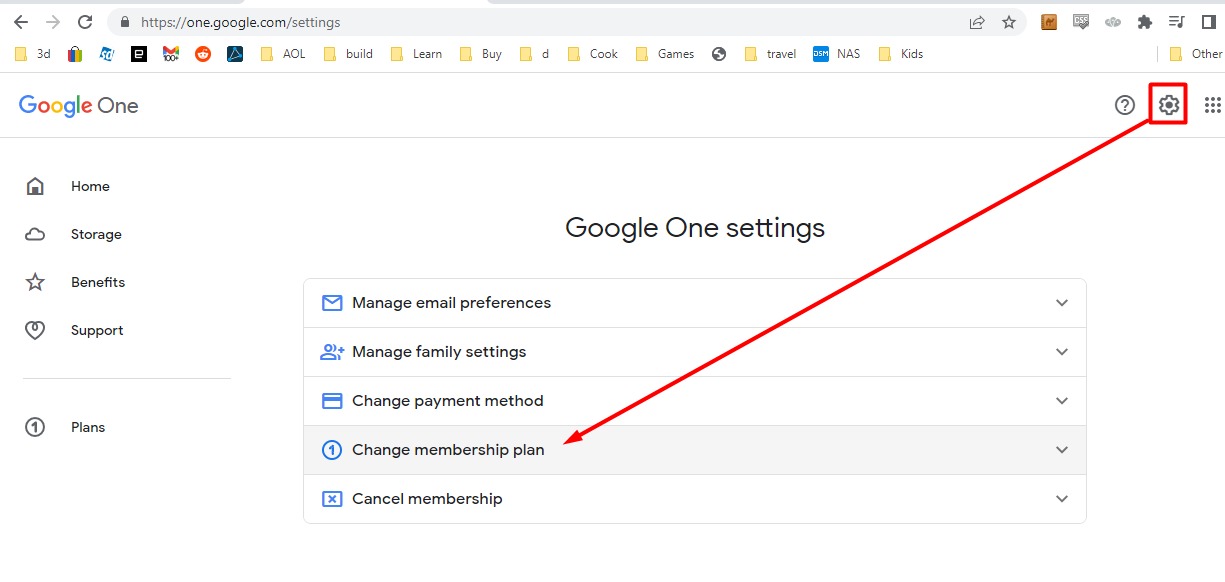Open the d bookmarks folder
This screenshot has width=1225, height=582.
tap(535, 54)
